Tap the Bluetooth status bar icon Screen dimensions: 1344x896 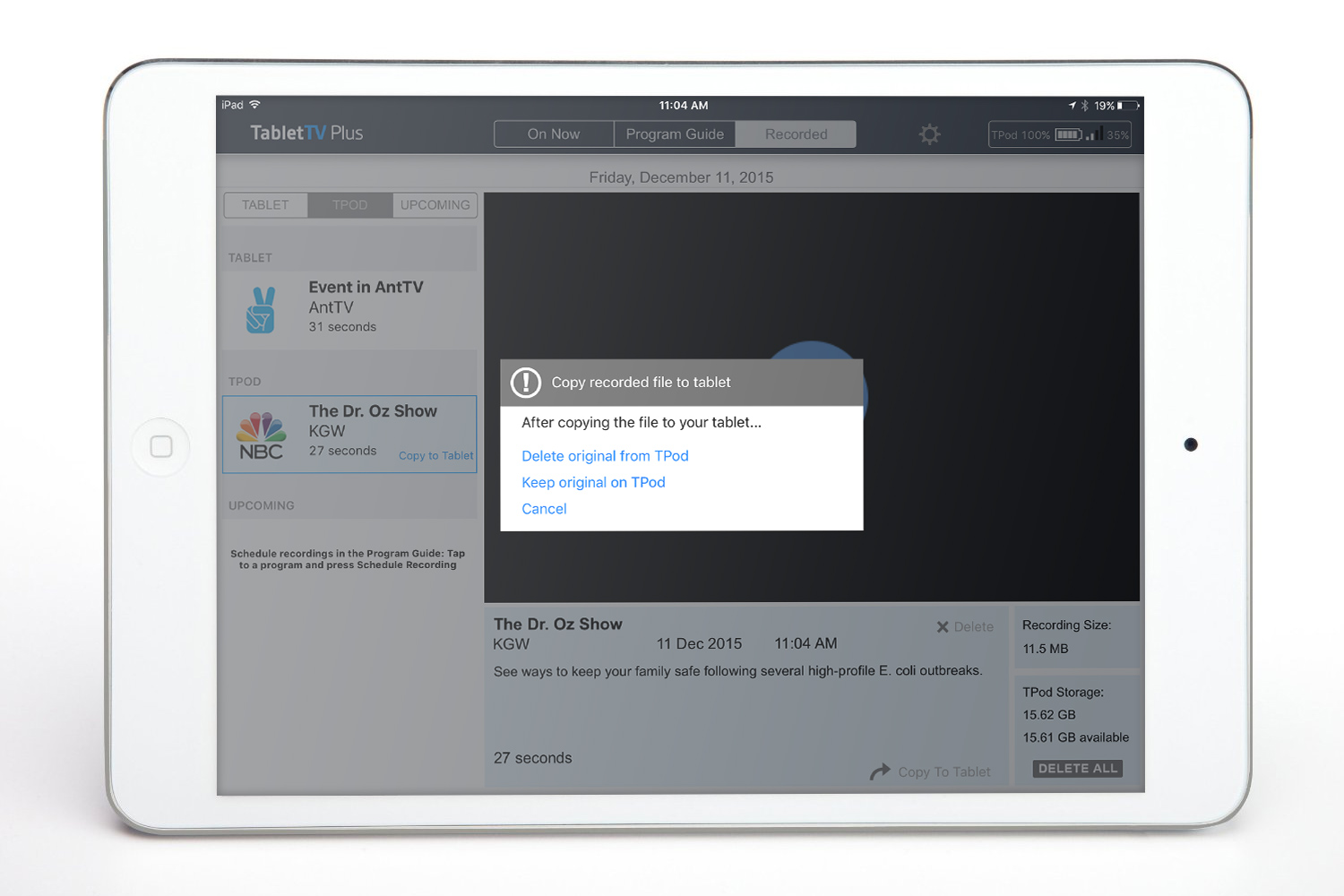[x=1084, y=106]
